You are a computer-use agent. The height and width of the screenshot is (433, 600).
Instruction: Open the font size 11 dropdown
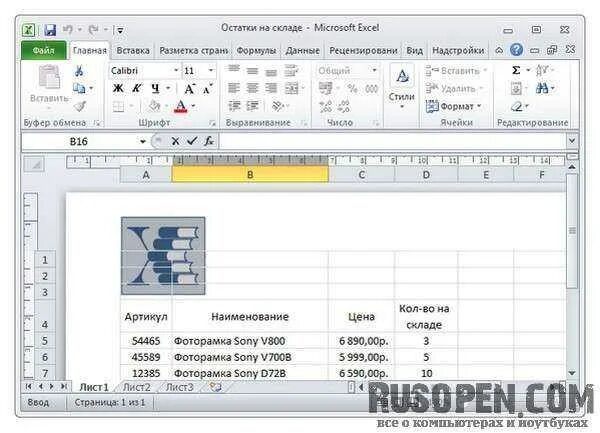tap(211, 70)
